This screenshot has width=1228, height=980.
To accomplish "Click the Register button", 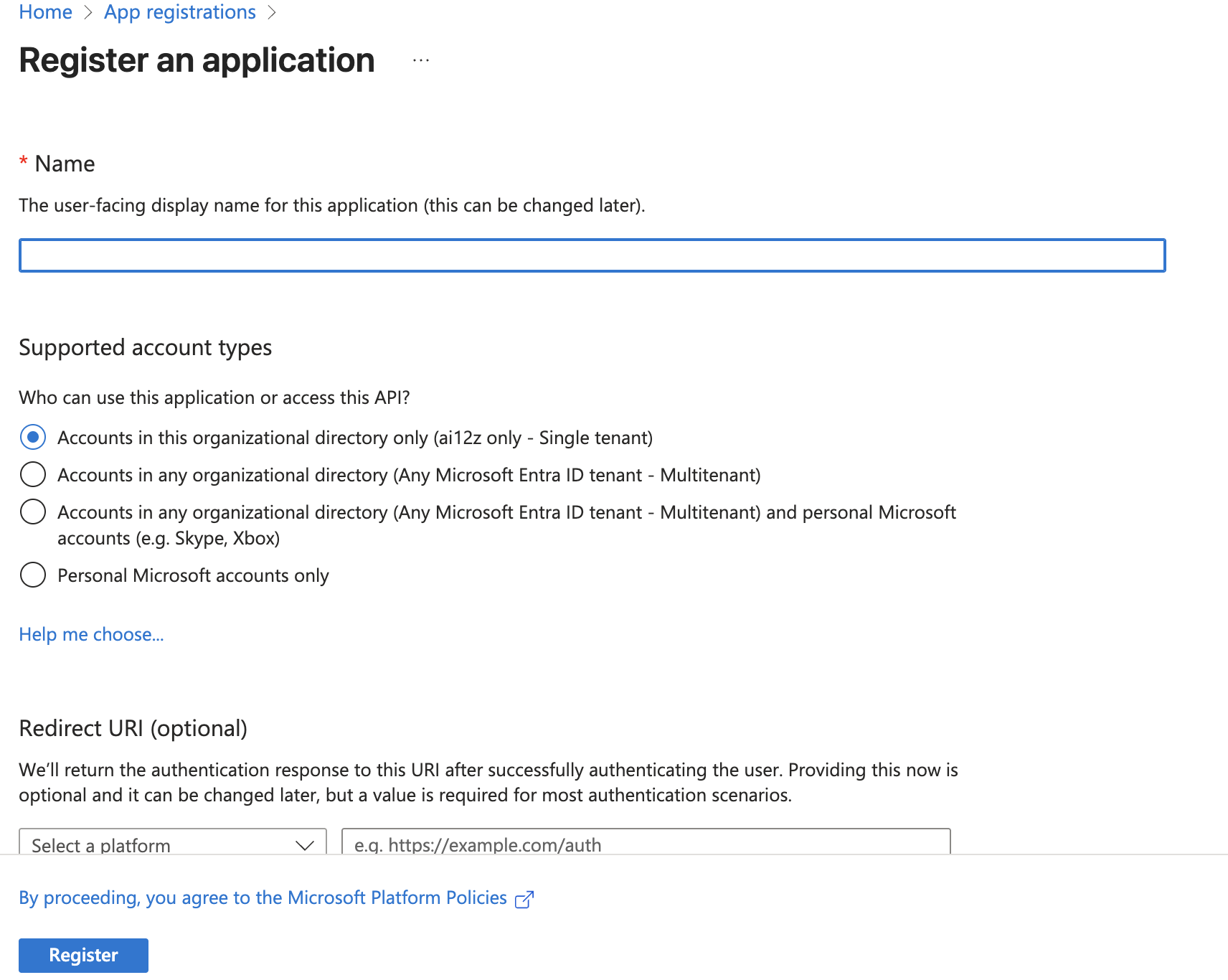I will (x=82, y=955).
